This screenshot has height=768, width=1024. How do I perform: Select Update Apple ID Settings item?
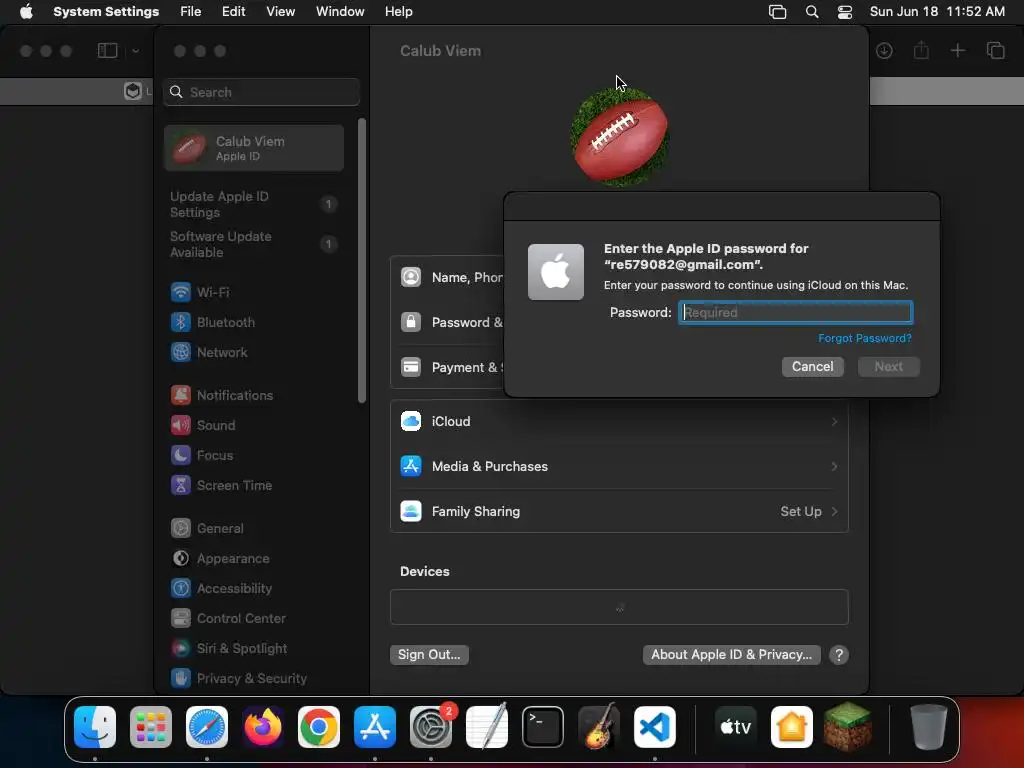[253, 204]
